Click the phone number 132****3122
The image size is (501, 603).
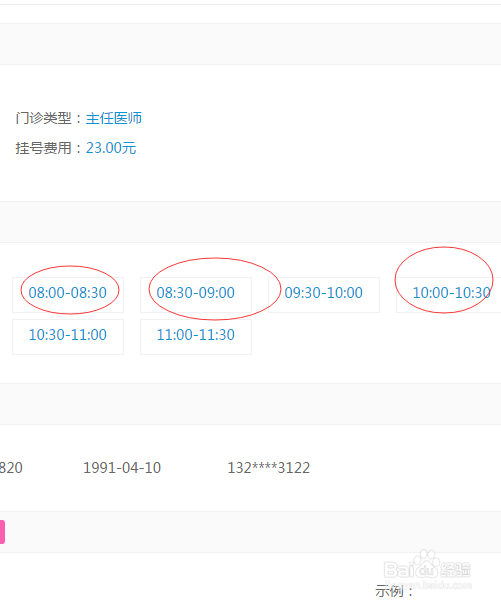[x=269, y=468]
